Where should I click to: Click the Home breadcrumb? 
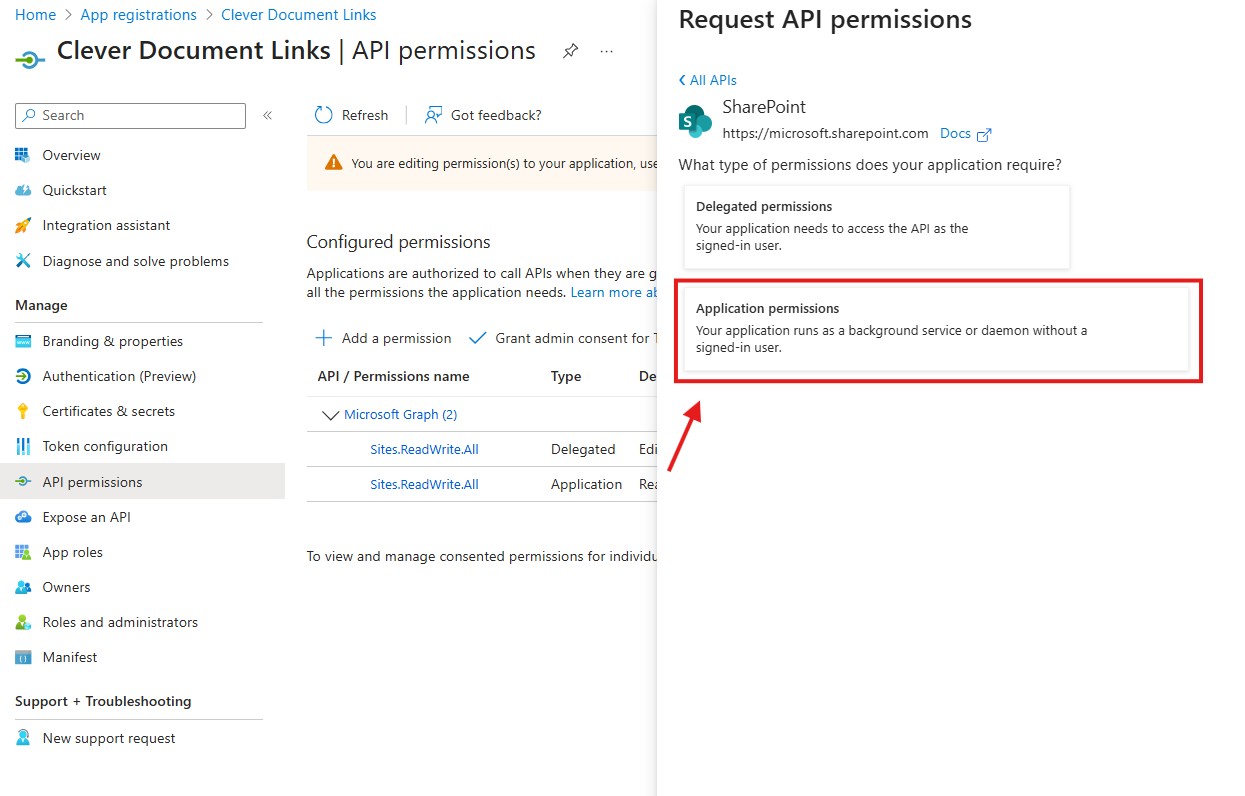coord(36,15)
